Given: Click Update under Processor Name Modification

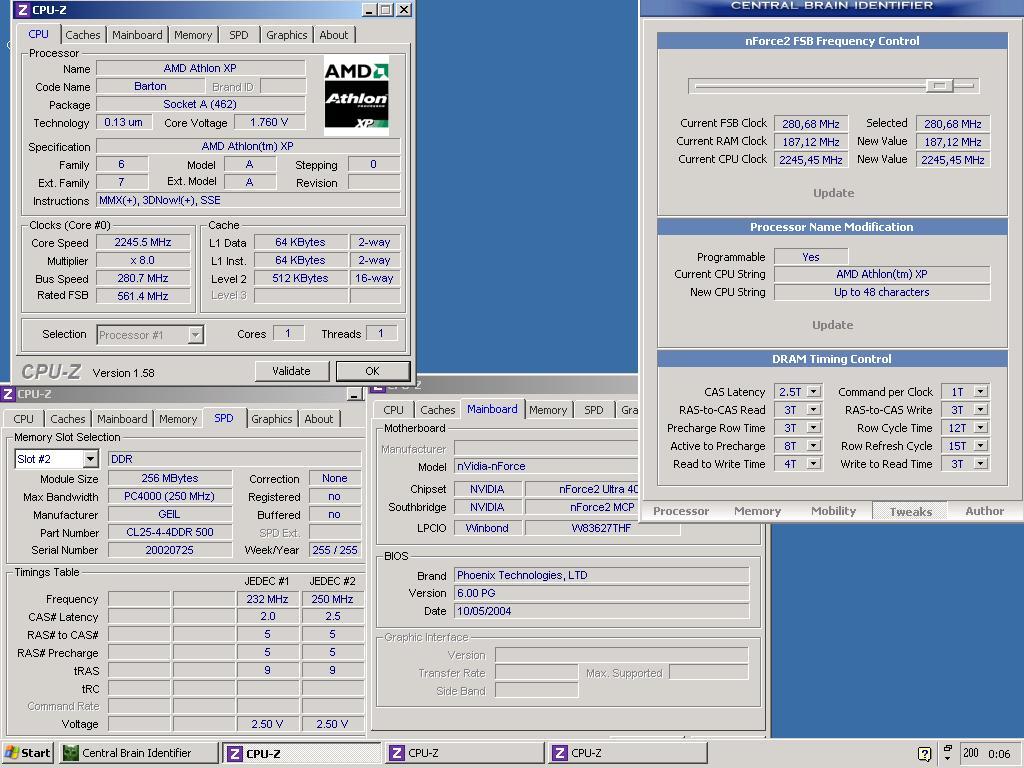Looking at the screenshot, I should click(833, 325).
